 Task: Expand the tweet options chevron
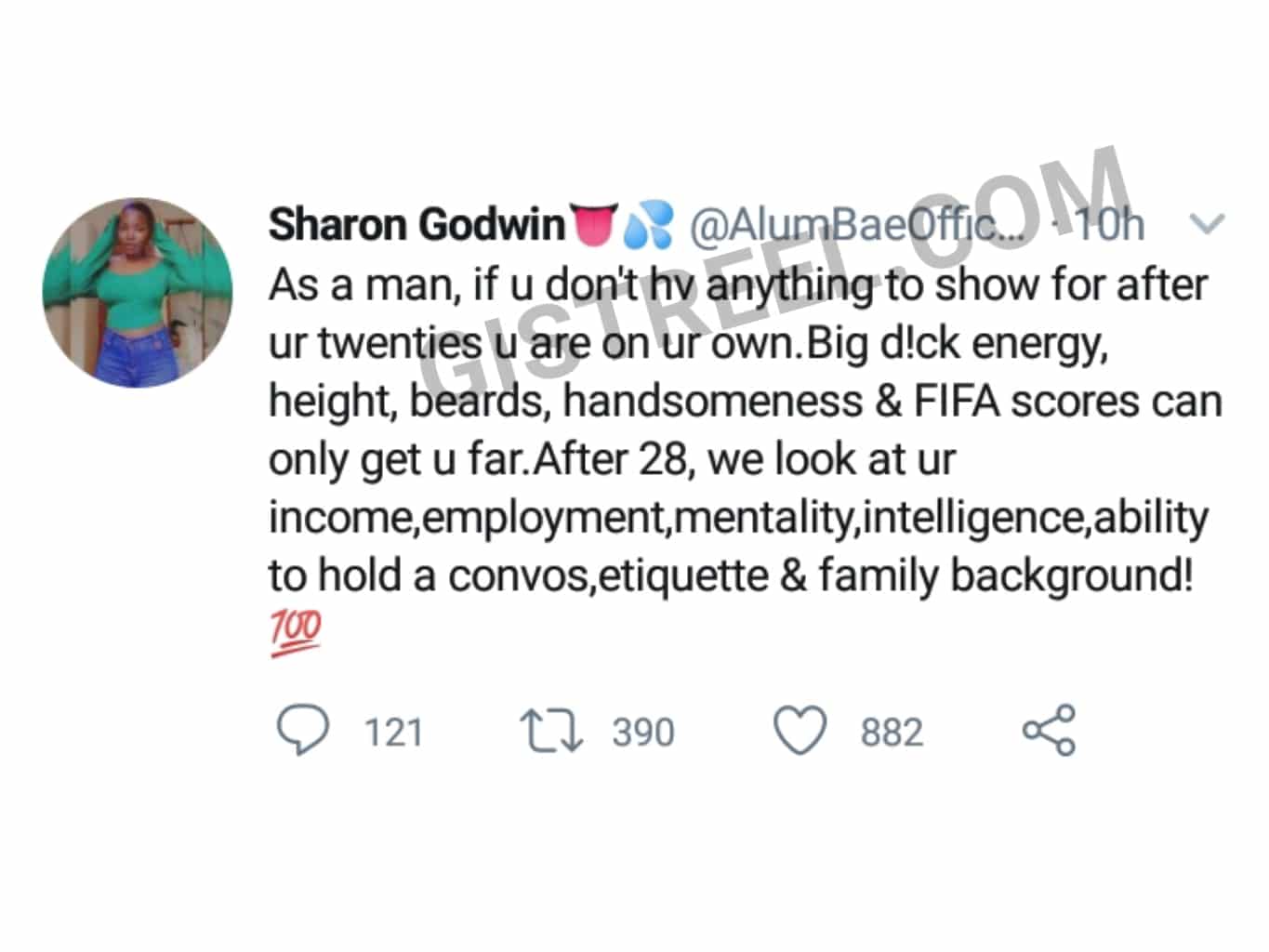pyautogui.click(x=1207, y=224)
